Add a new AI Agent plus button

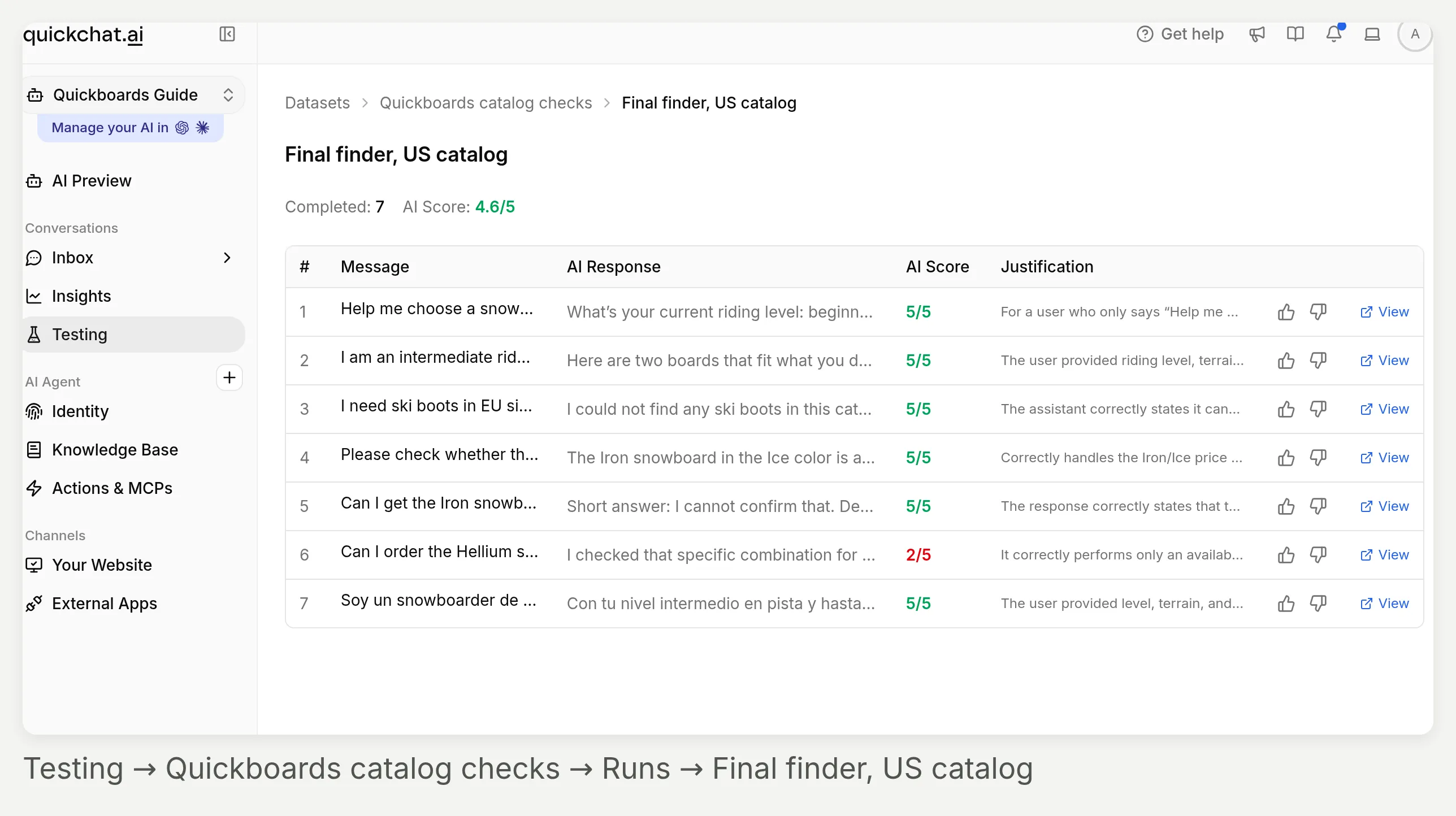[229, 377]
